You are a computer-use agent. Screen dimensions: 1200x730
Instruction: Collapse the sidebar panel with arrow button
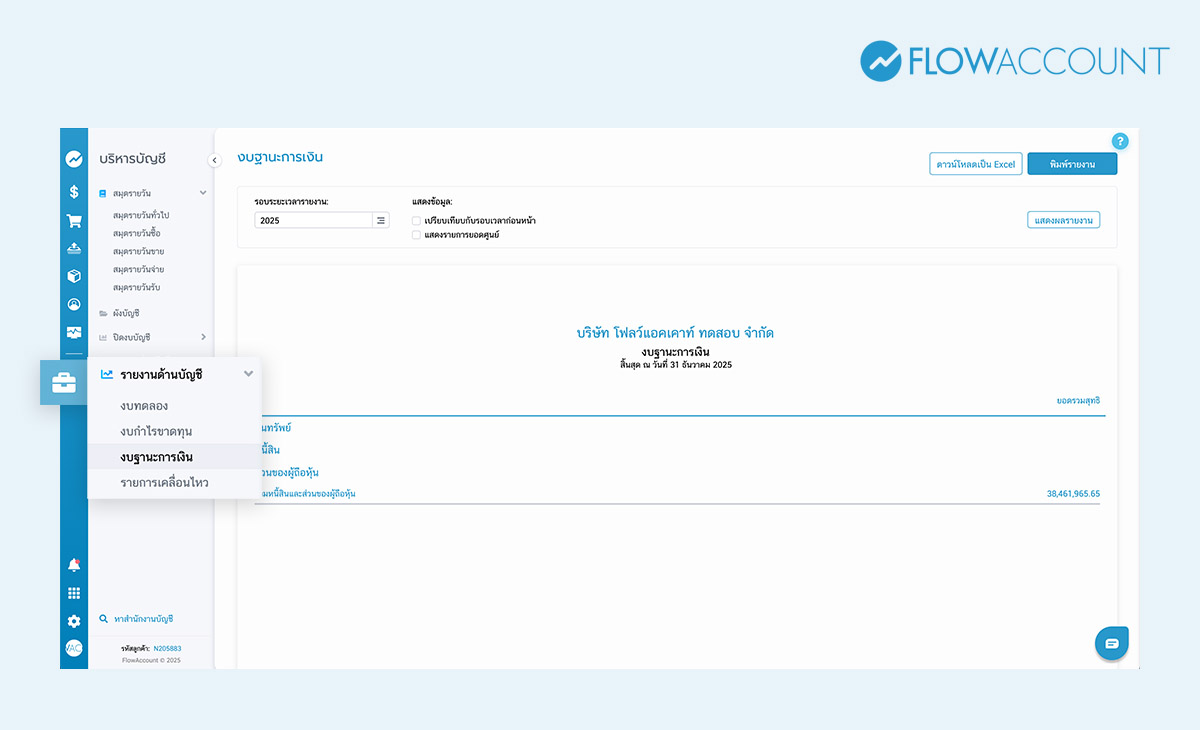214,160
